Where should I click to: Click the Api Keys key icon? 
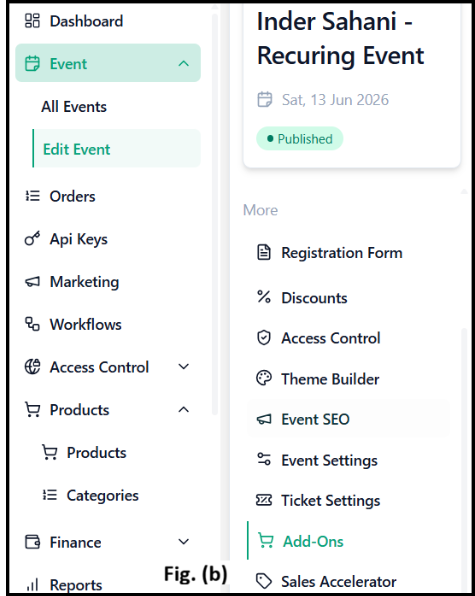[x=32, y=239]
